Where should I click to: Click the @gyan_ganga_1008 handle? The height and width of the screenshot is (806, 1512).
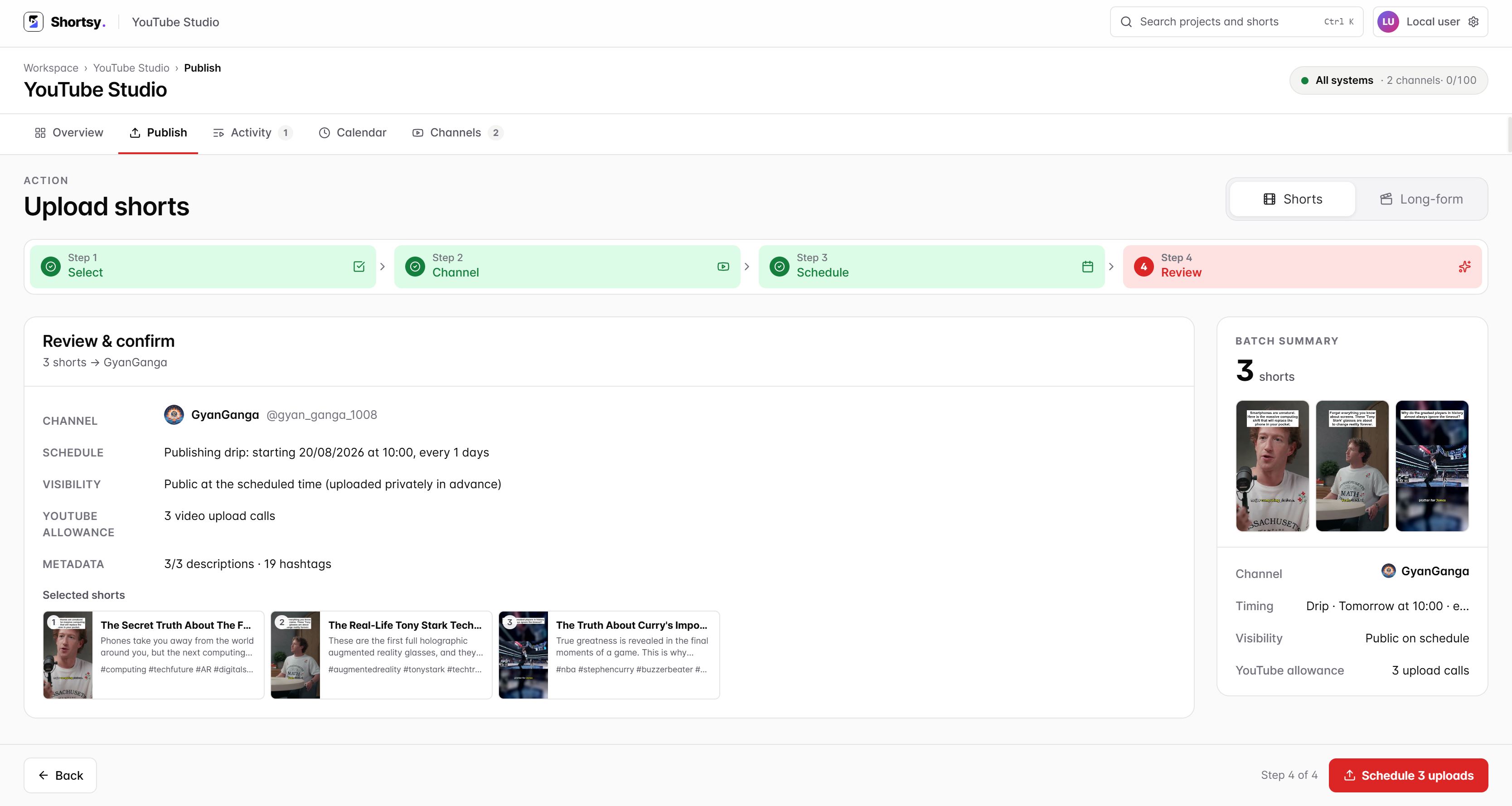[x=322, y=414]
